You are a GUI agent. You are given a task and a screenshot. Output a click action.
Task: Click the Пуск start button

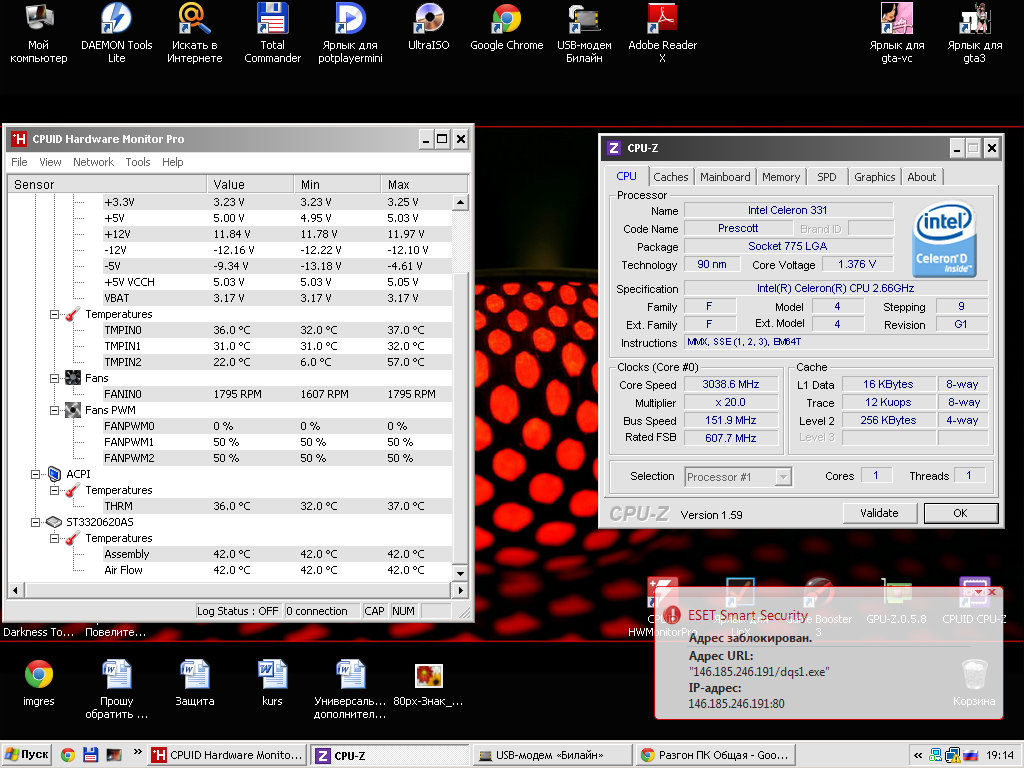[27, 755]
